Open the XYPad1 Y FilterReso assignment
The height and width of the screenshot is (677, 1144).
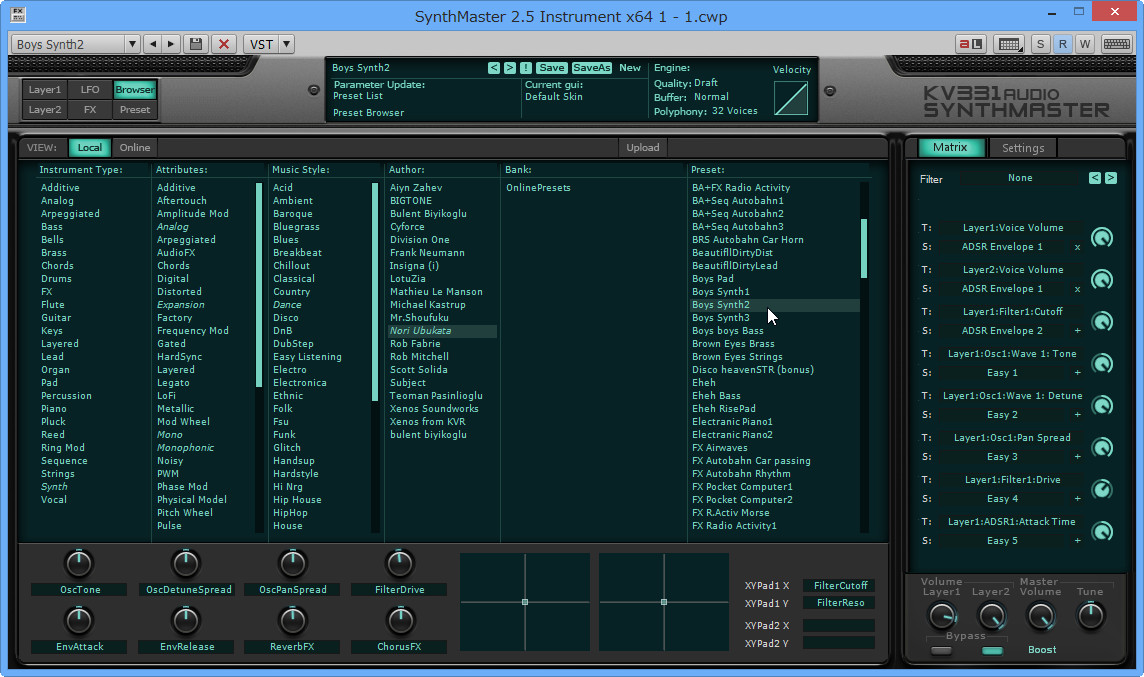tap(839, 603)
